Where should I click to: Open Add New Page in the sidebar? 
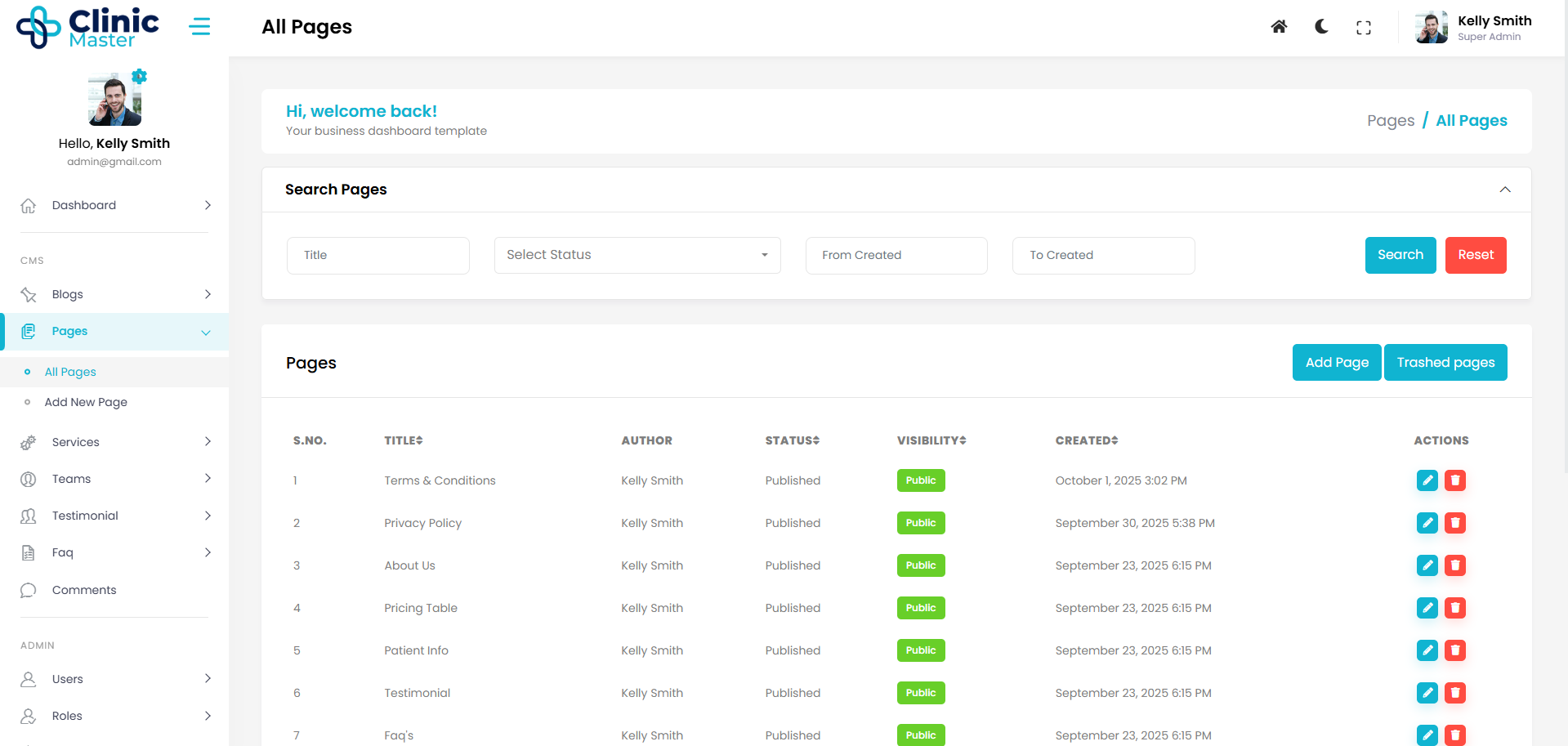86,402
